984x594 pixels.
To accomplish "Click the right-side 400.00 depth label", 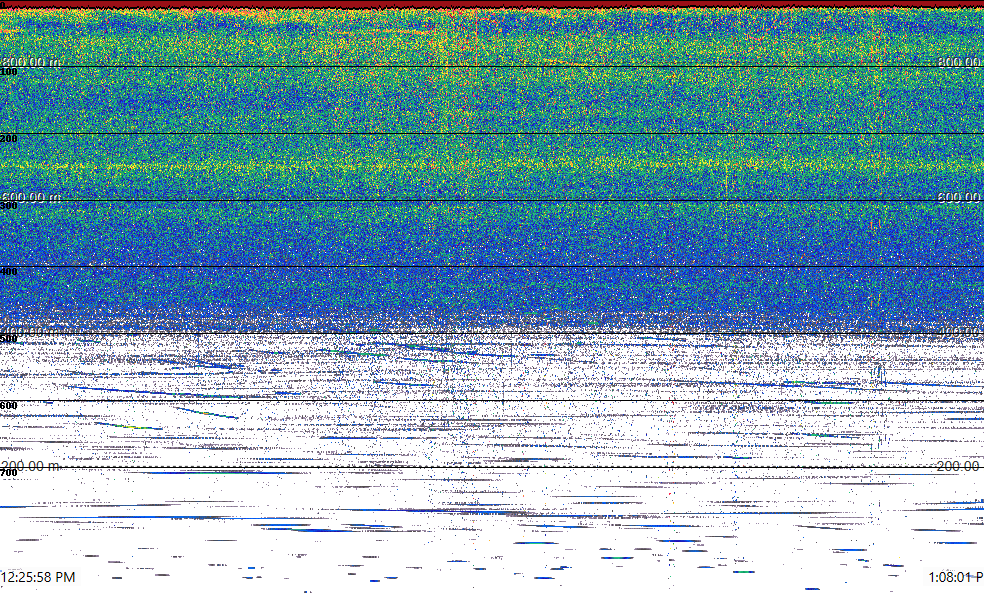I will coord(959,331).
